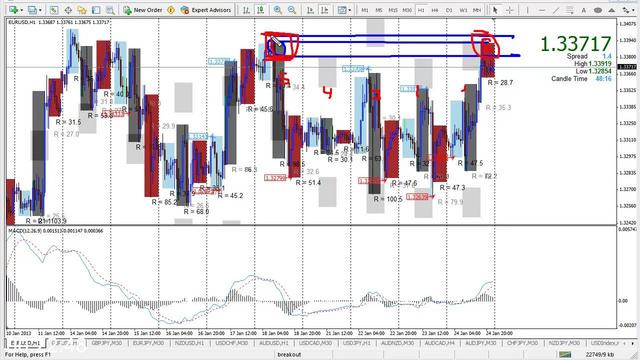Click the High 1.33919 label
Image resolution: width=640 pixels, height=360 pixels.
[593, 64]
